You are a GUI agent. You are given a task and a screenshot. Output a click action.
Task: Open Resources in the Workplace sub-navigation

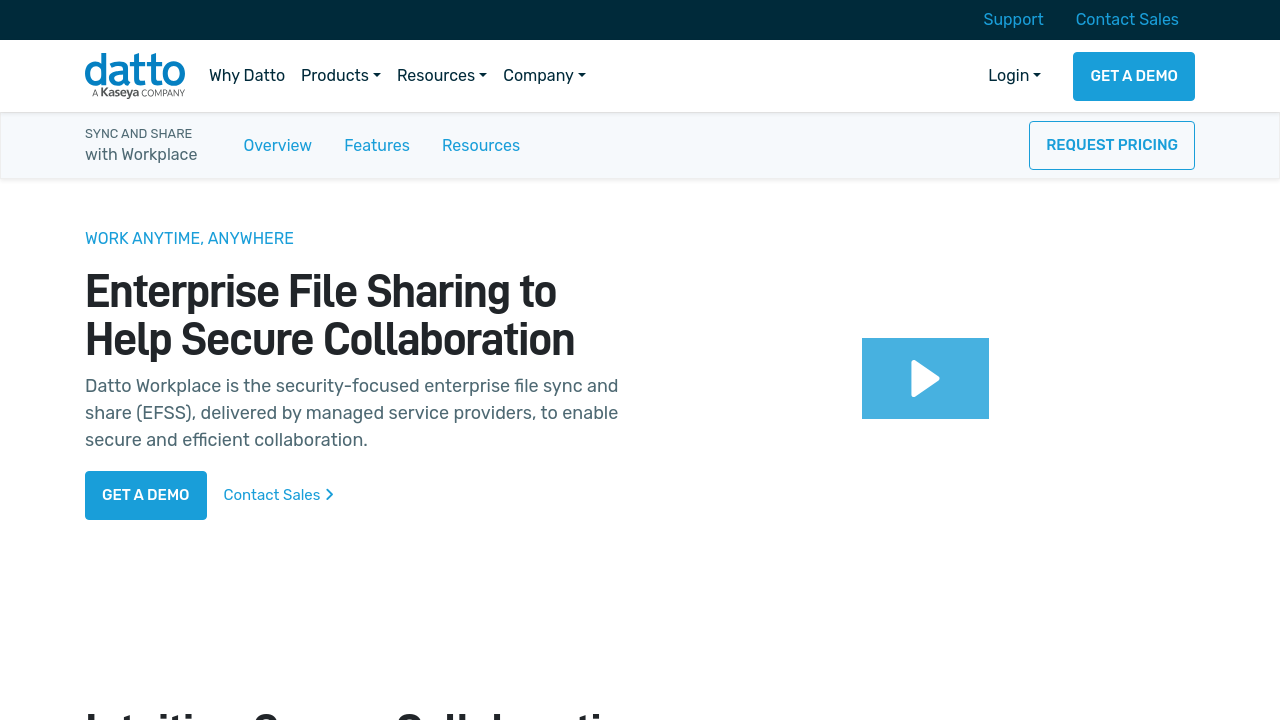click(481, 146)
